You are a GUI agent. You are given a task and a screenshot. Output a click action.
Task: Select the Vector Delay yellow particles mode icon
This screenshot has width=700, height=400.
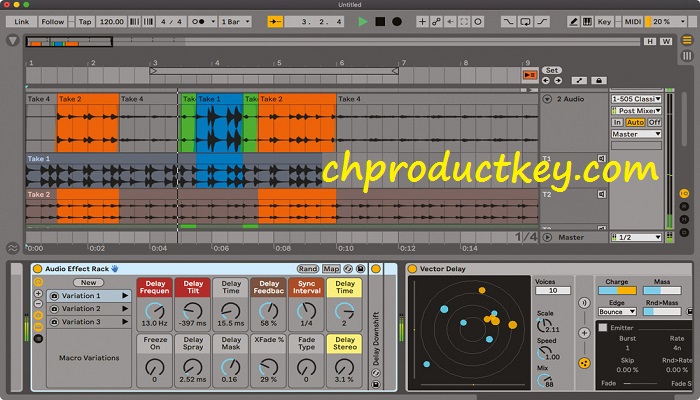pos(584,363)
